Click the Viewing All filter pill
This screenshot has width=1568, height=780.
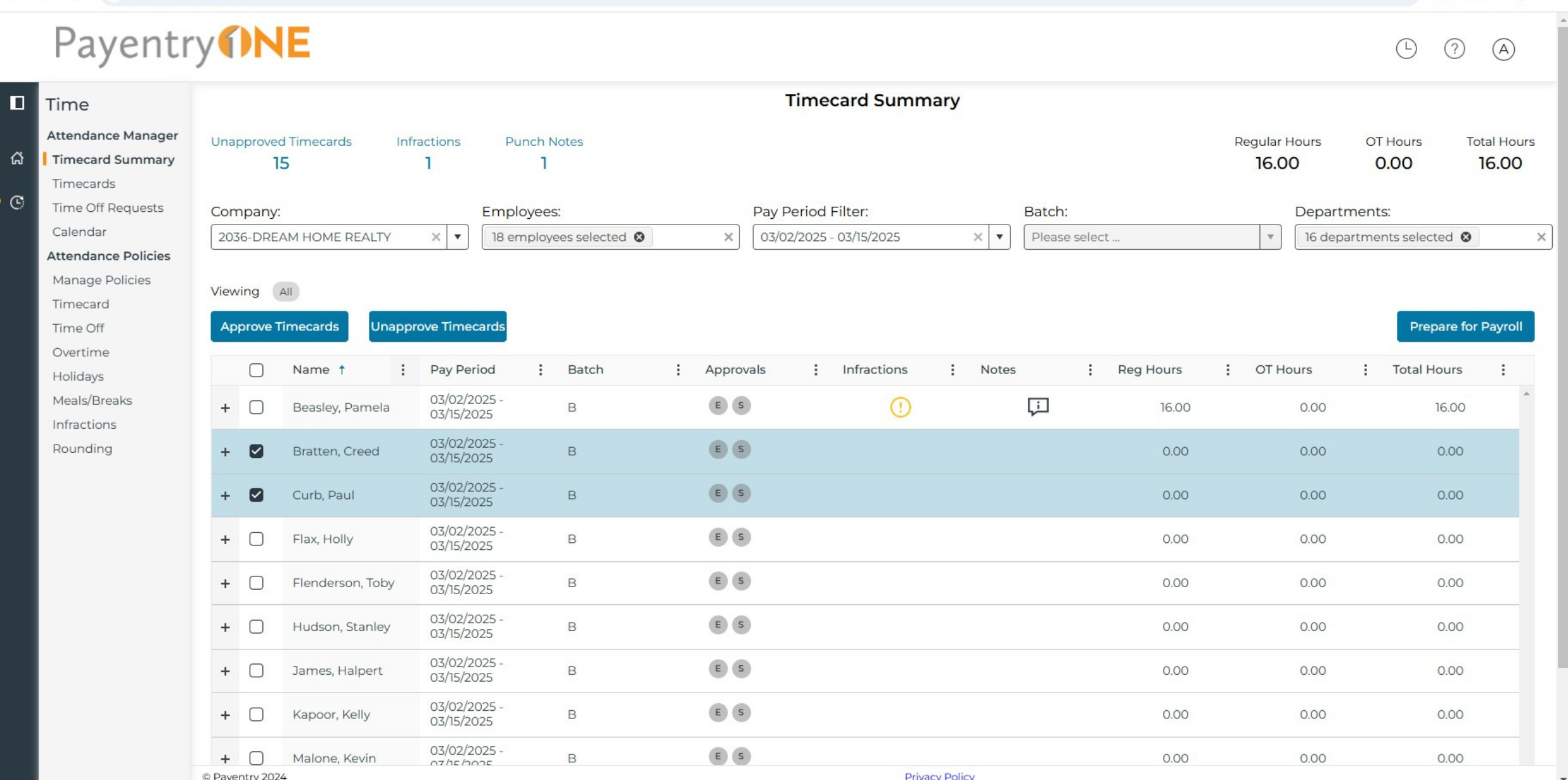(285, 292)
